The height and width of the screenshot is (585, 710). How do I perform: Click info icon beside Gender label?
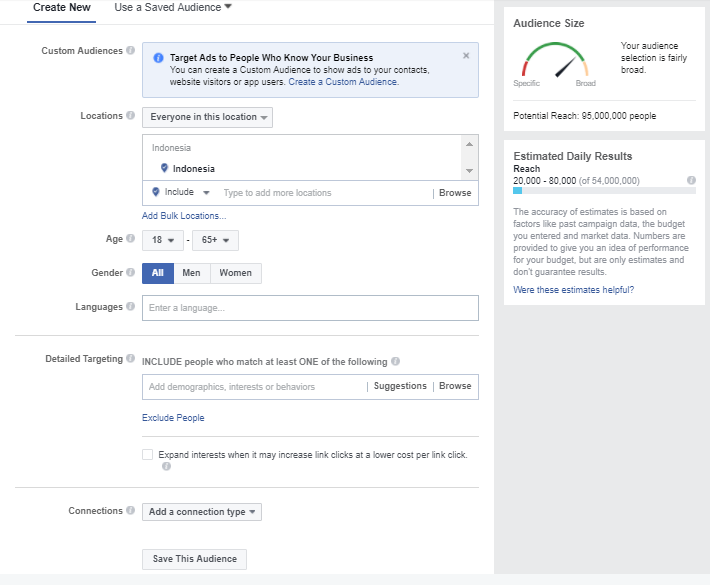(130, 272)
